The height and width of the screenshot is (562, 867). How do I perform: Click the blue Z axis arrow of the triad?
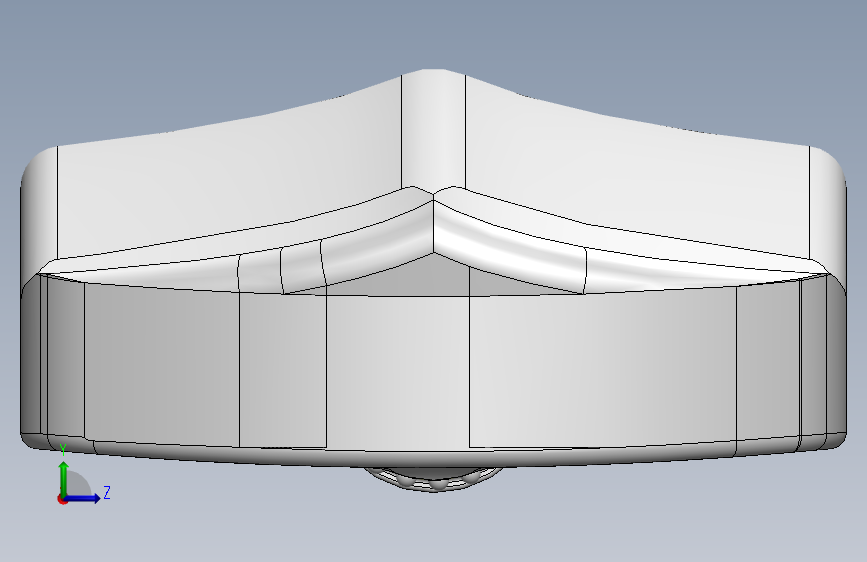coord(83,498)
